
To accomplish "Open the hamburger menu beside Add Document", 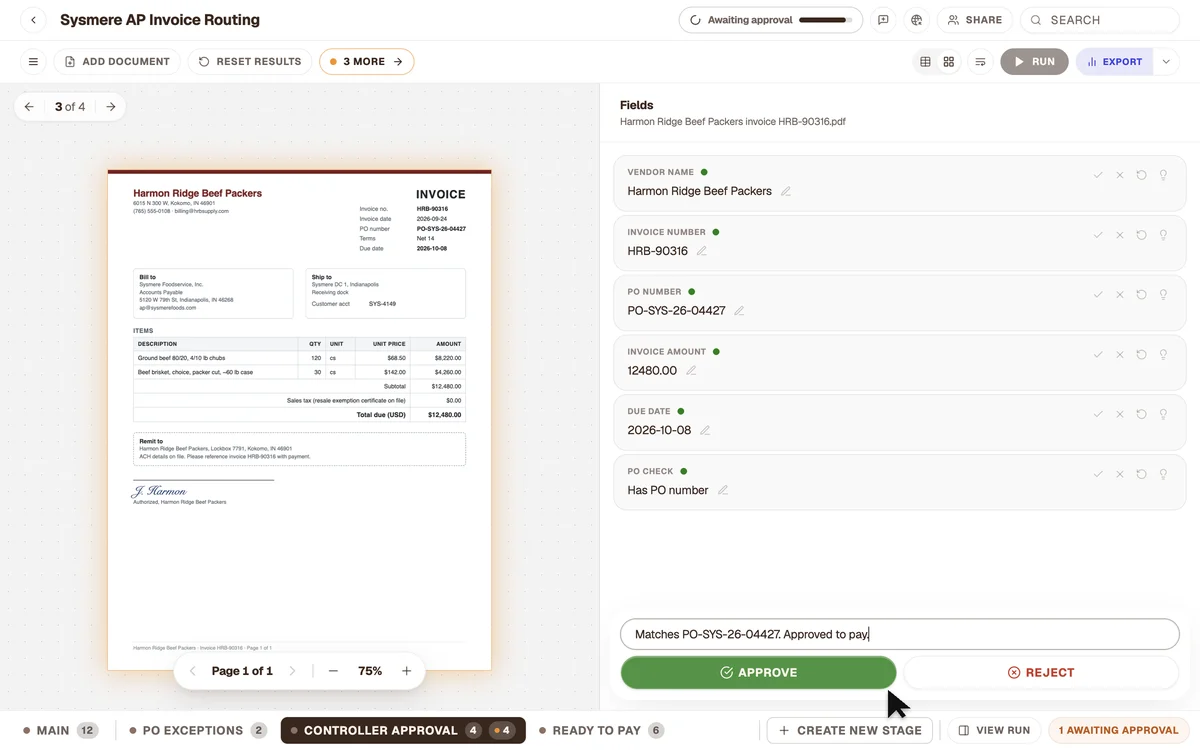I will pyautogui.click(x=33, y=62).
